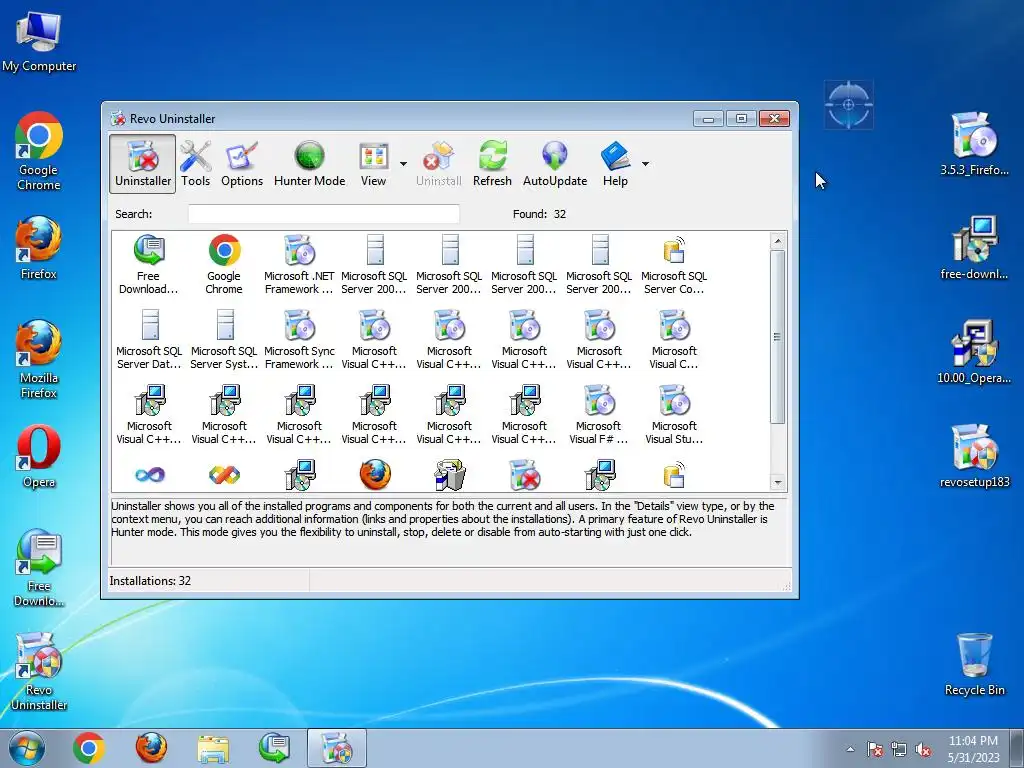Run AutoUpdate from the toolbar
The height and width of the screenshot is (768, 1024).
[555, 164]
